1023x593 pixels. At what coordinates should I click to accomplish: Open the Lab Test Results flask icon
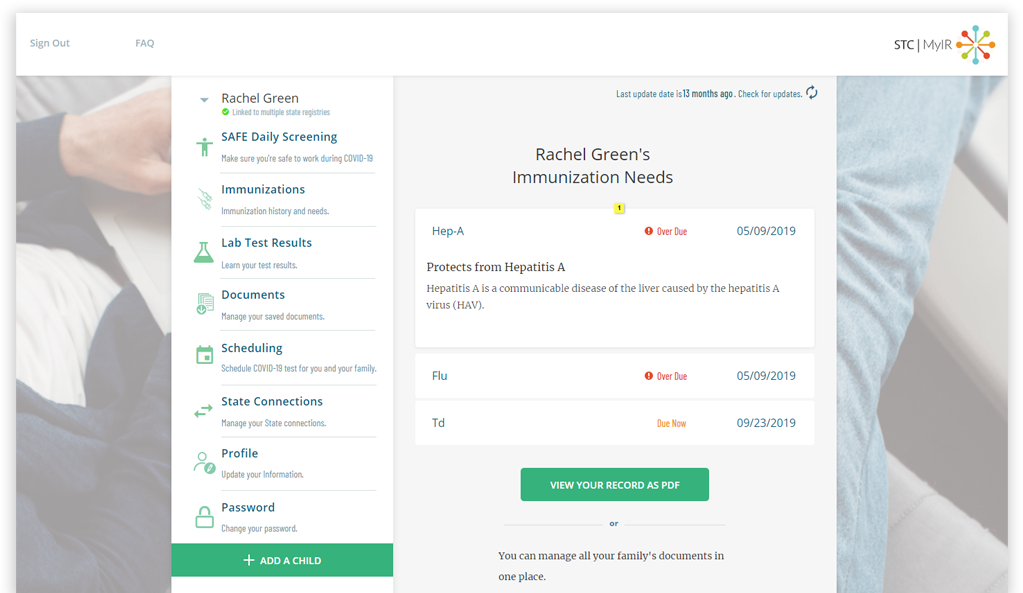[204, 253]
